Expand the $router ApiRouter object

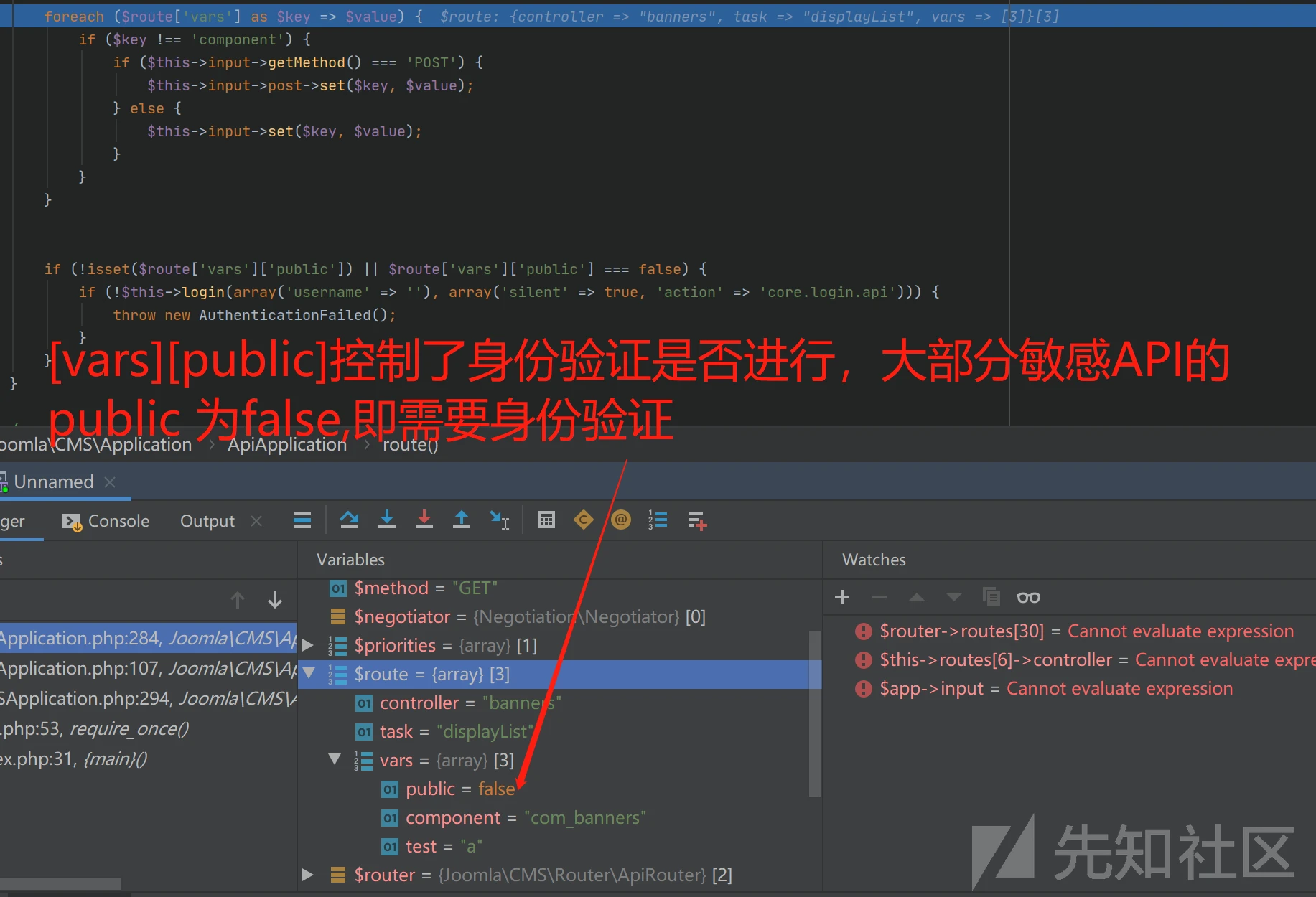point(308,875)
